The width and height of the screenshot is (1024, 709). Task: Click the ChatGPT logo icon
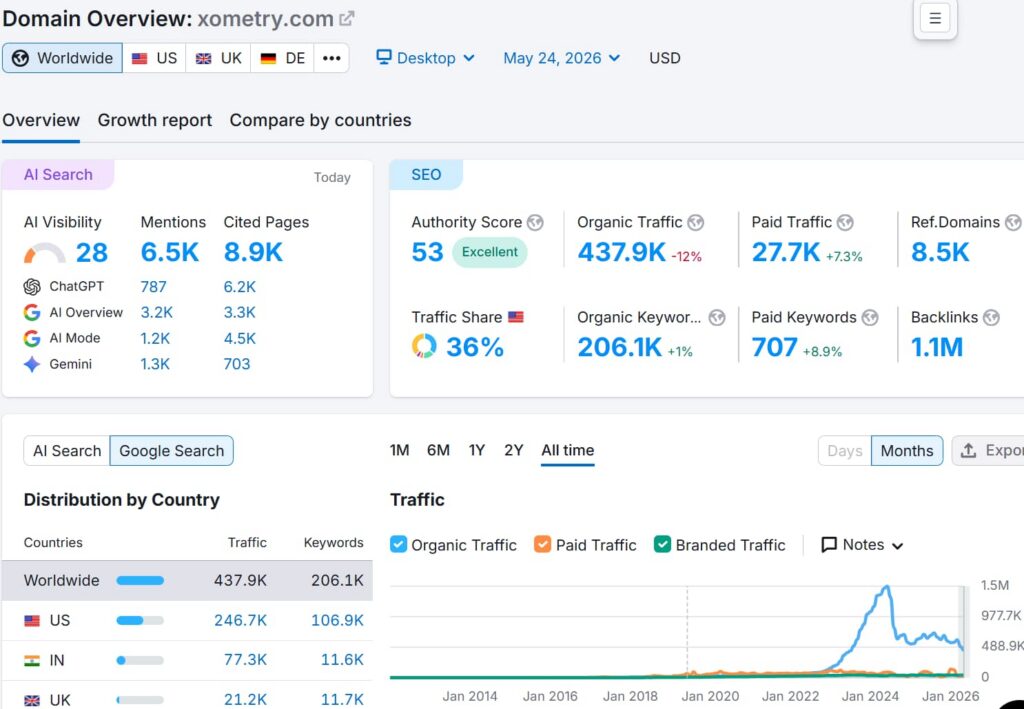pos(31,287)
